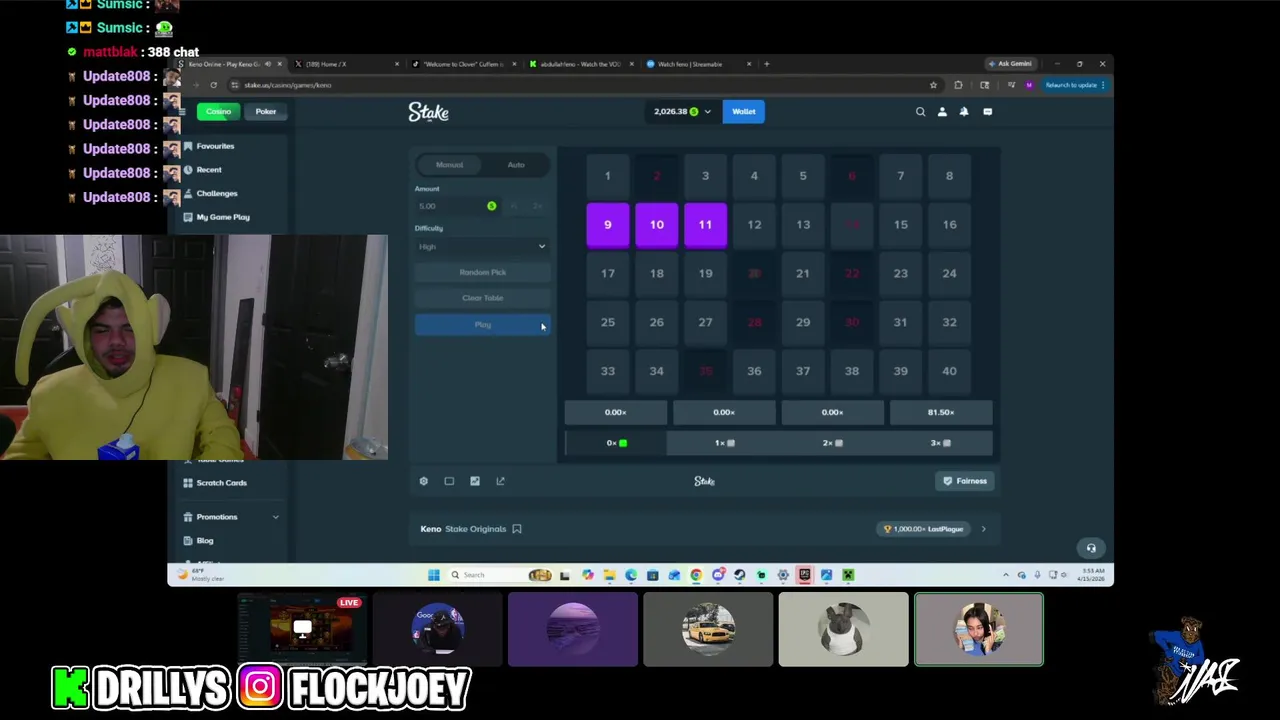The image size is (1280, 720).
Task: Expand the Promotions sidebar section
Action: [x=275, y=517]
